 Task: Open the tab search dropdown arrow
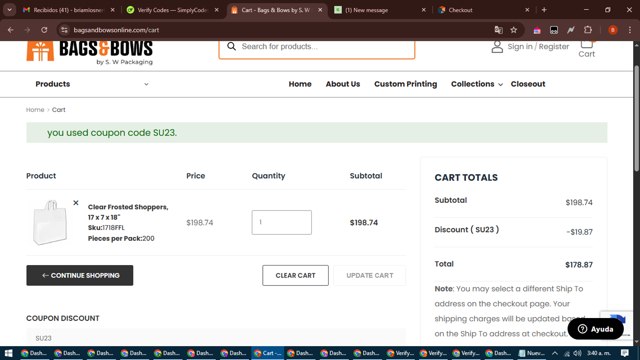pyautogui.click(x=9, y=10)
